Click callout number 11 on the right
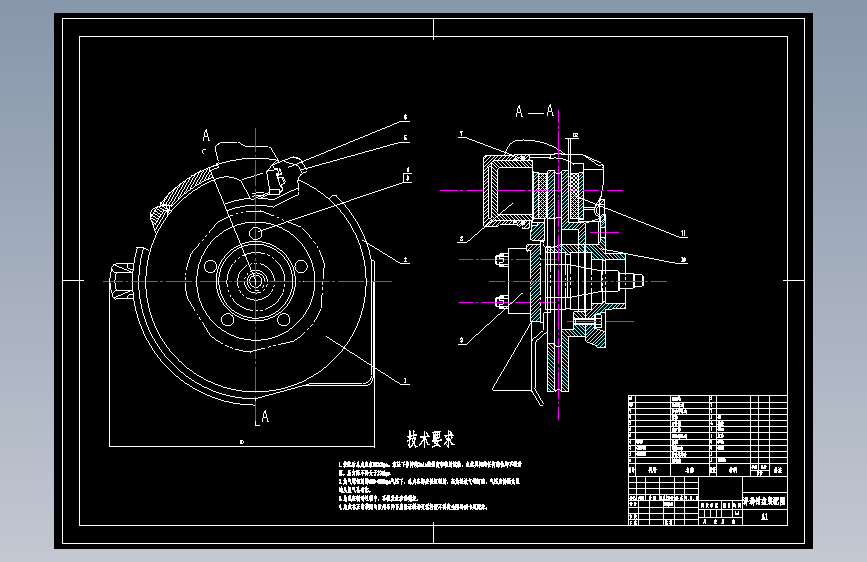The height and width of the screenshot is (562, 867). (x=683, y=233)
